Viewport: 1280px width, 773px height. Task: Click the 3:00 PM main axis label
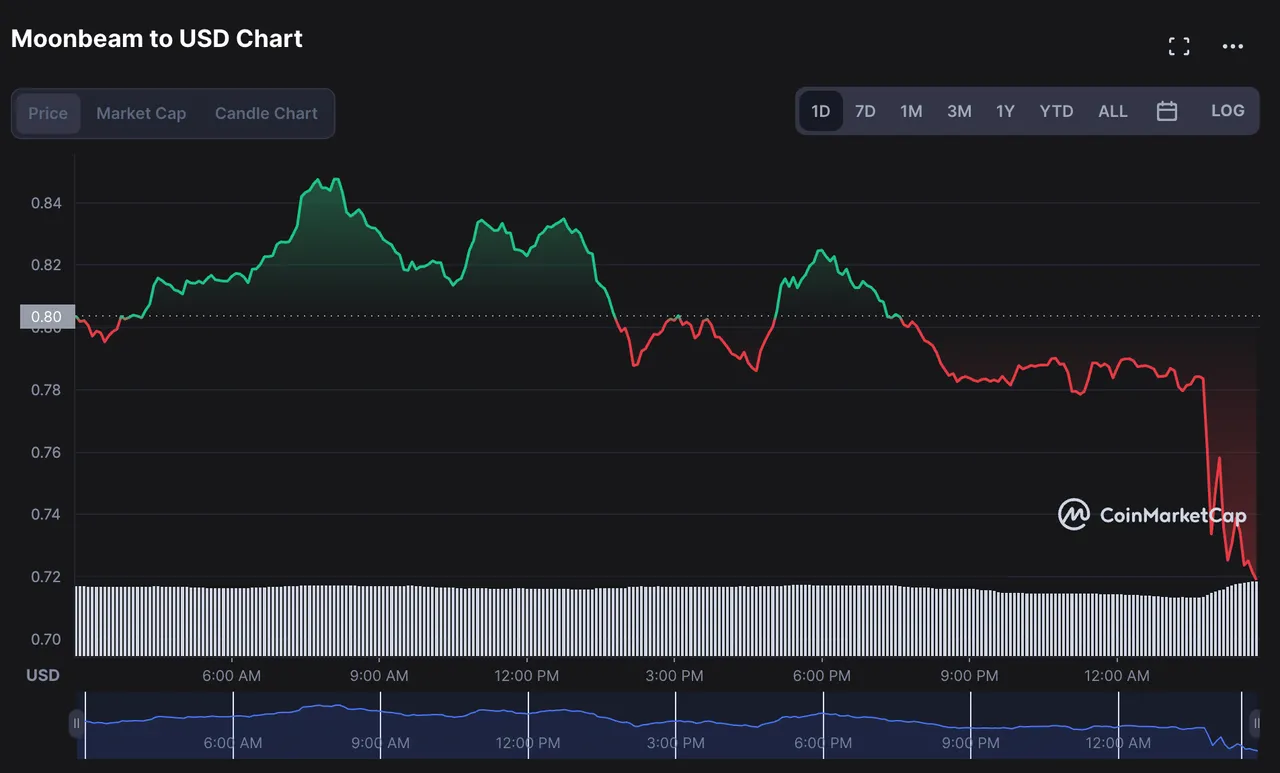[x=675, y=676]
